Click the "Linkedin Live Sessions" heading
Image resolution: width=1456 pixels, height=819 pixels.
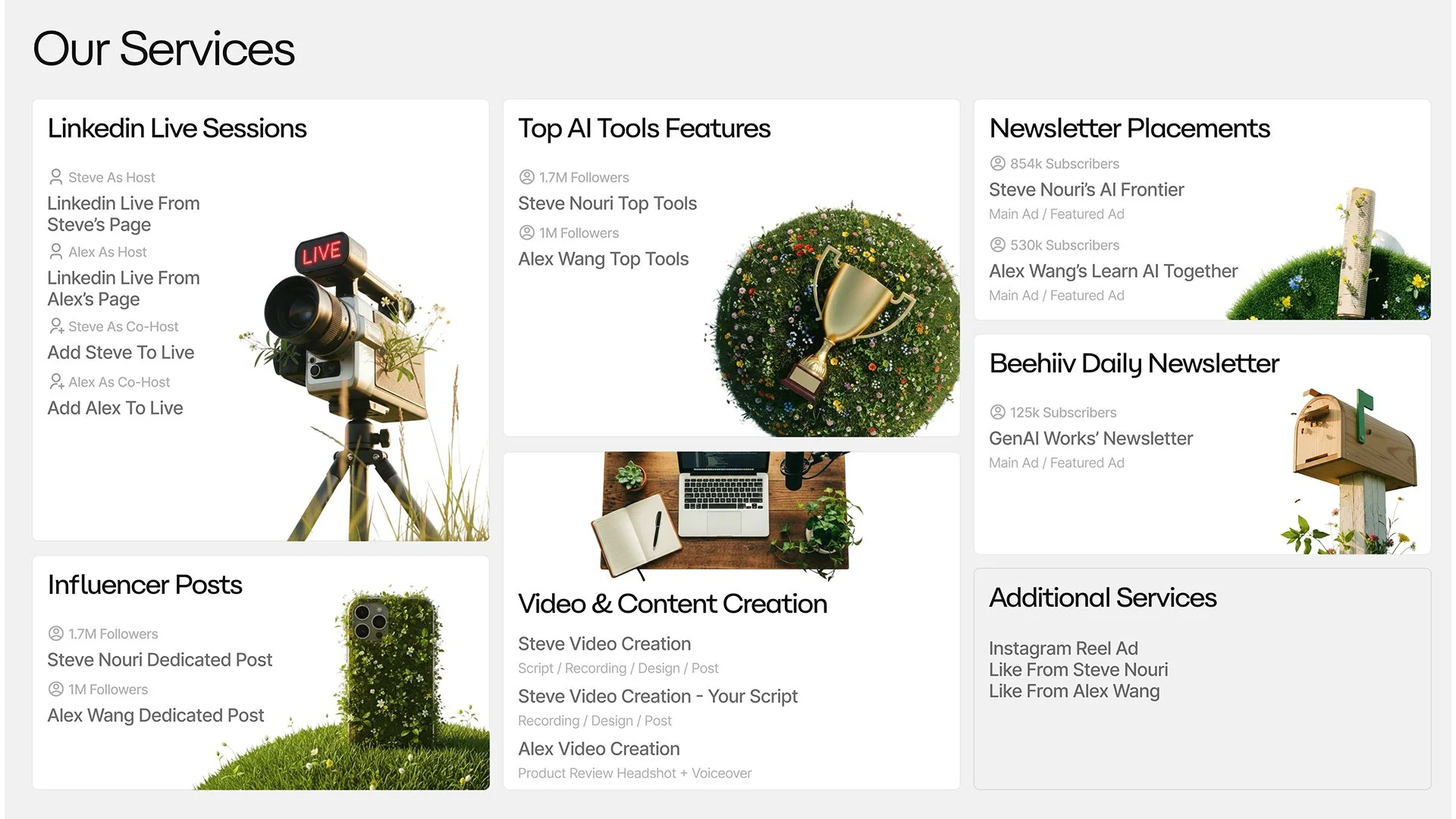coord(177,128)
